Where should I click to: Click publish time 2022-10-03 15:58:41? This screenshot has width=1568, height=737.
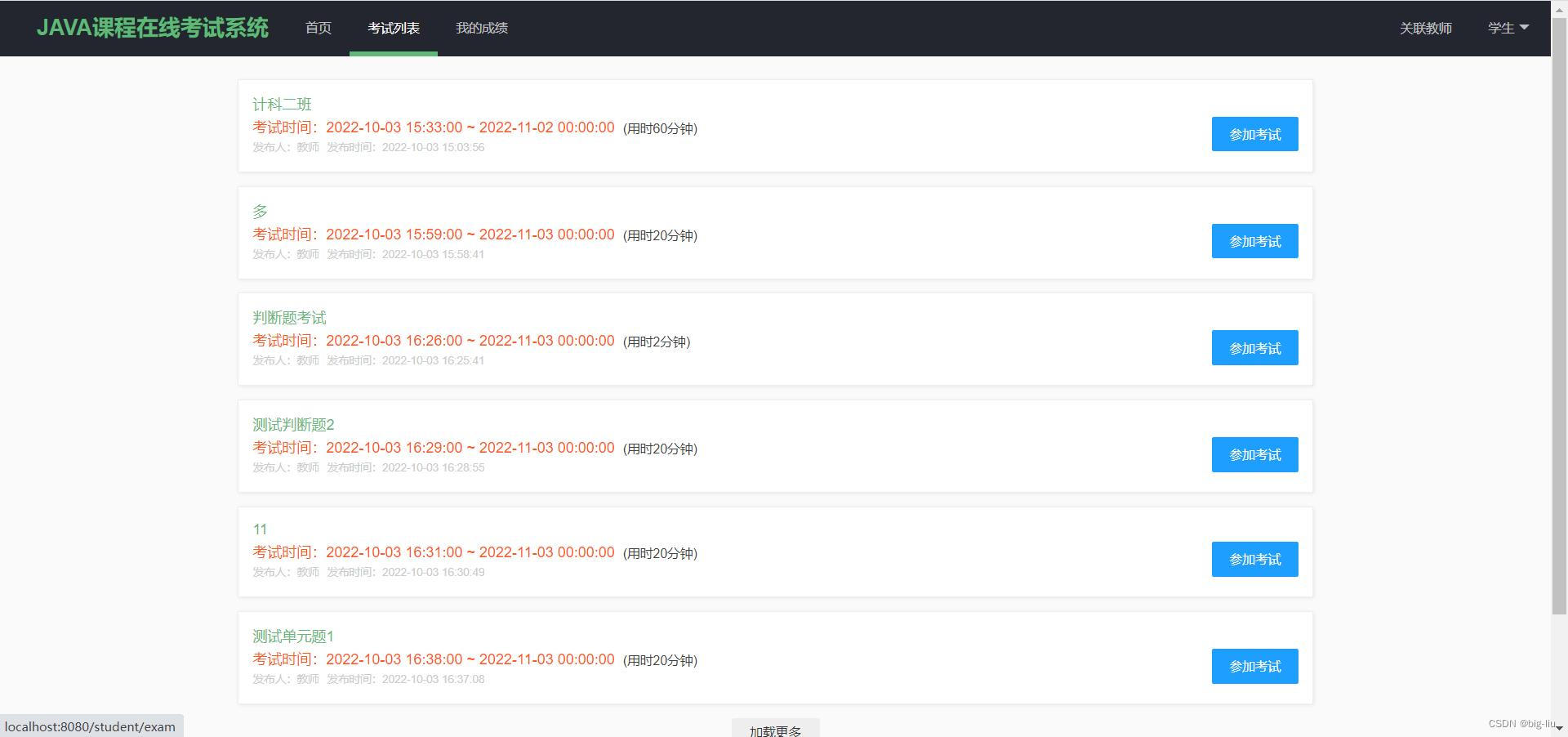pyautogui.click(x=433, y=254)
